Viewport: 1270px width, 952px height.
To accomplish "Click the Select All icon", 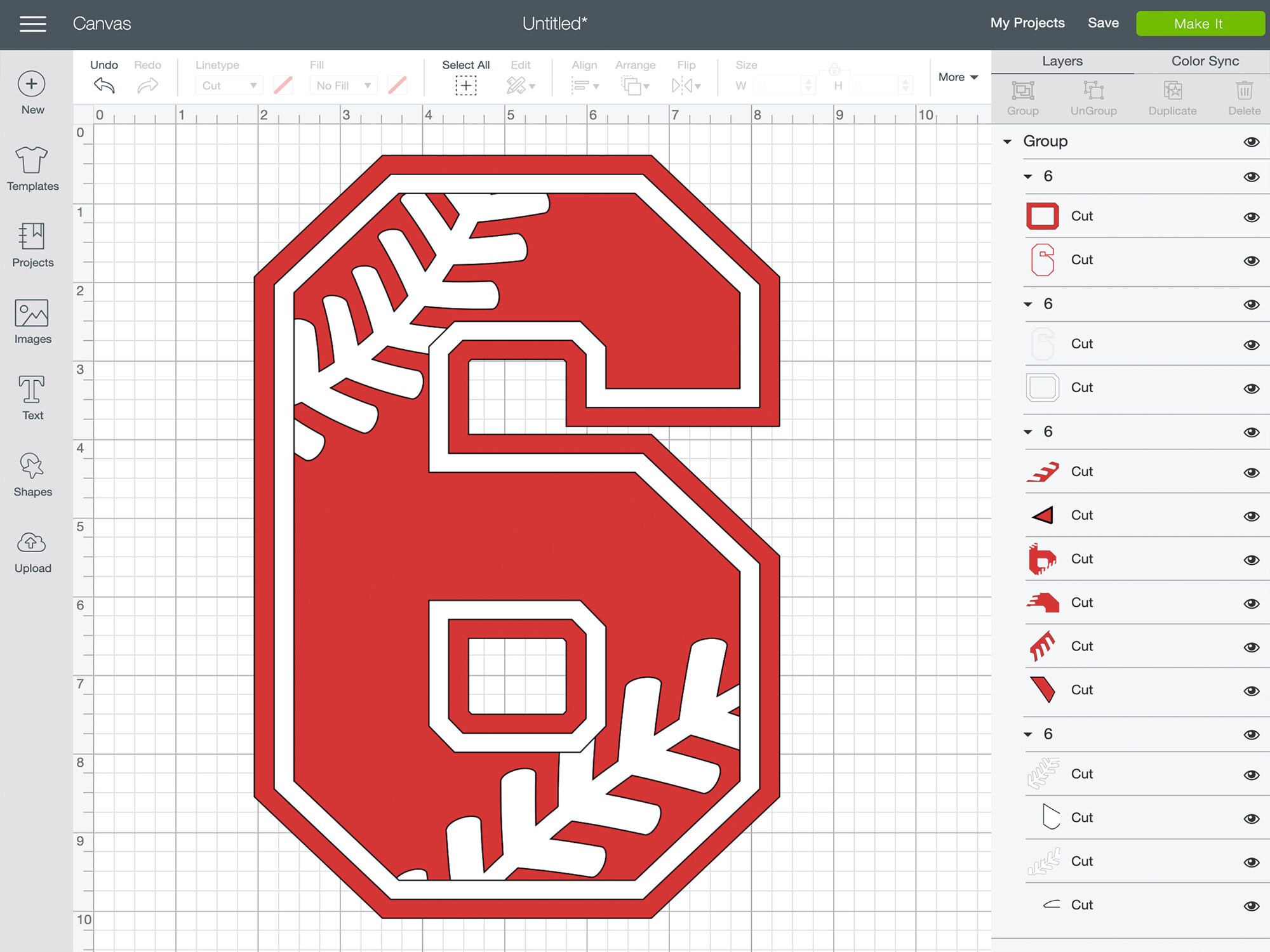I will pyautogui.click(x=465, y=84).
